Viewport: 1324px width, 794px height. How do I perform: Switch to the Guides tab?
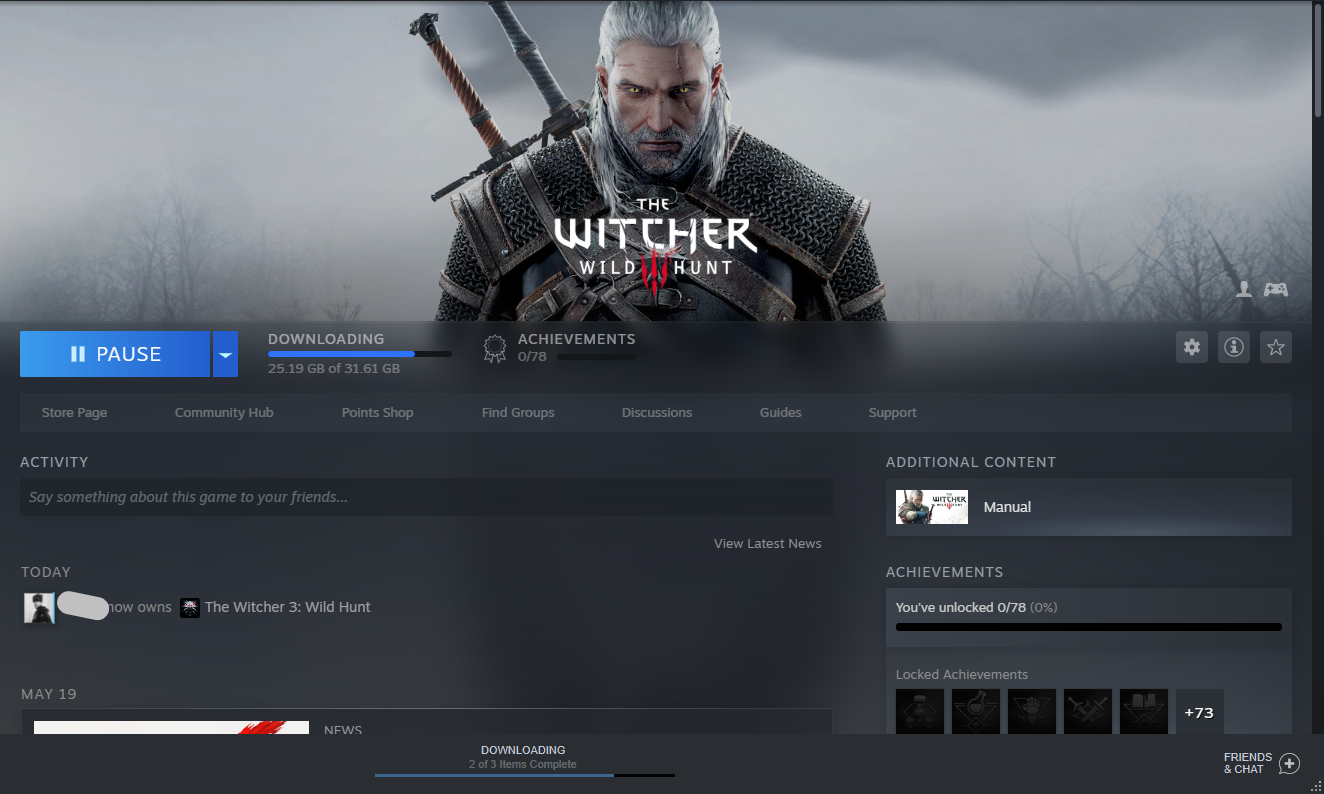(781, 413)
